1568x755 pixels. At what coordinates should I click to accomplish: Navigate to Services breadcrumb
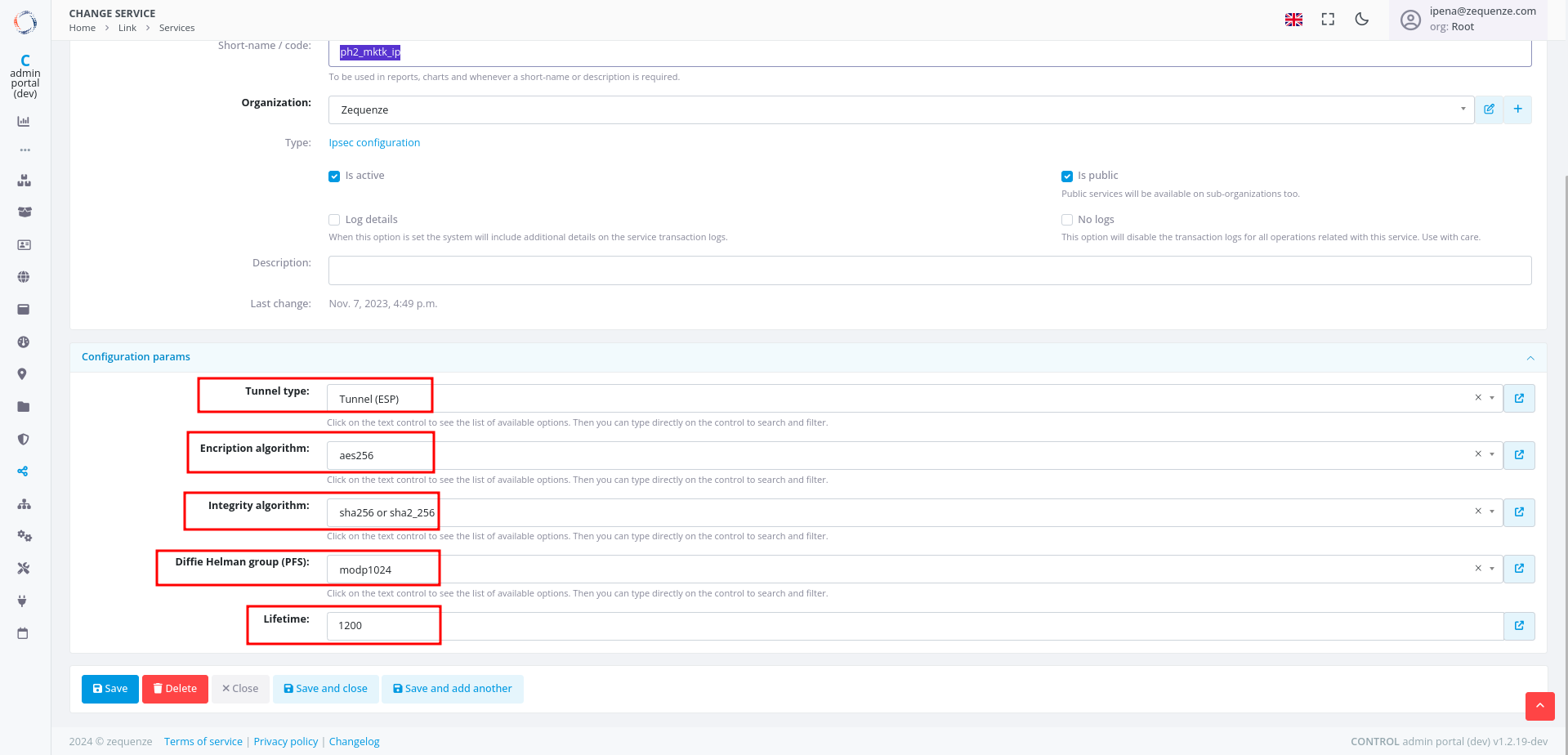pos(176,28)
